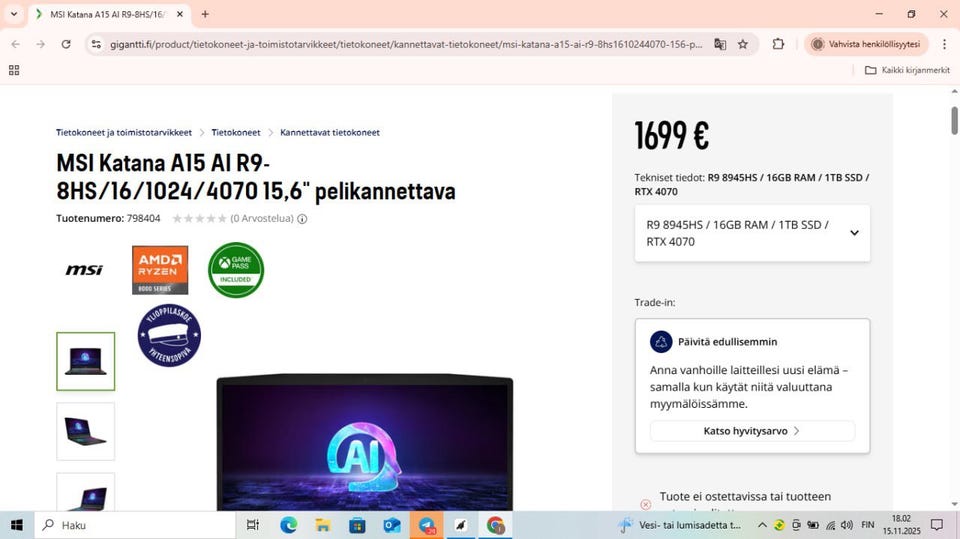Open the browser extensions puzzle icon

click(x=778, y=44)
